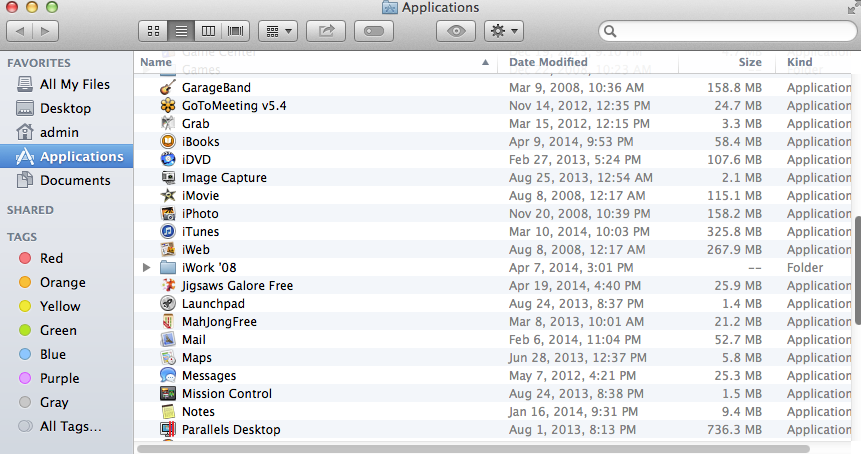Select the Gray tag in sidebar
The width and height of the screenshot is (861, 454).
click(x=66, y=402)
